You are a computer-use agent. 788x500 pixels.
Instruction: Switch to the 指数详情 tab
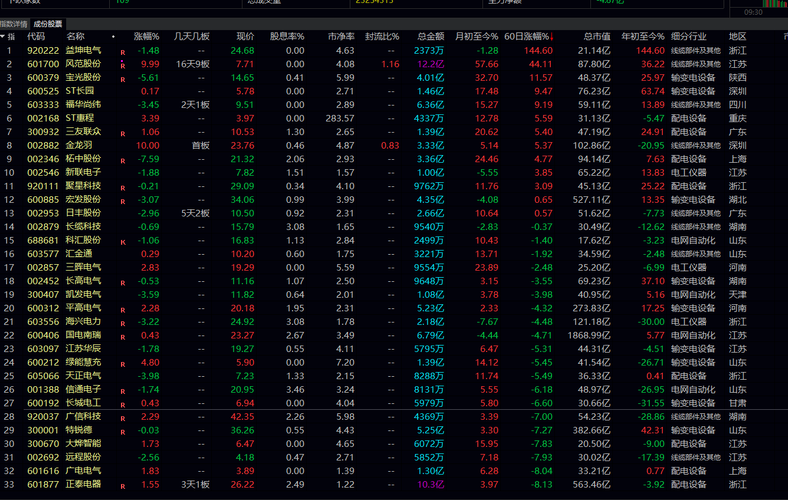click(14, 24)
